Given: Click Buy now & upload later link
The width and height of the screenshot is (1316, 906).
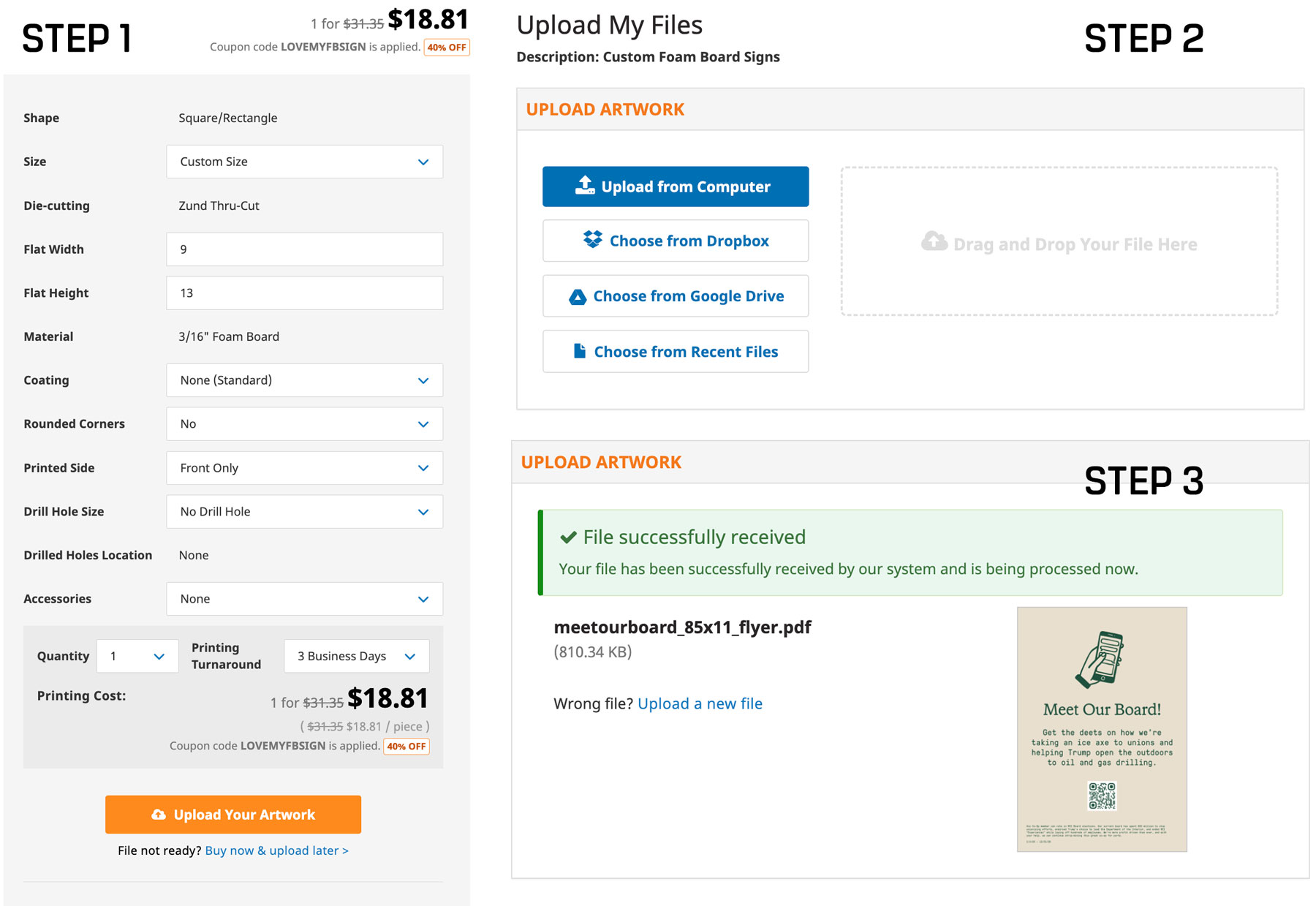Looking at the screenshot, I should tap(276, 850).
